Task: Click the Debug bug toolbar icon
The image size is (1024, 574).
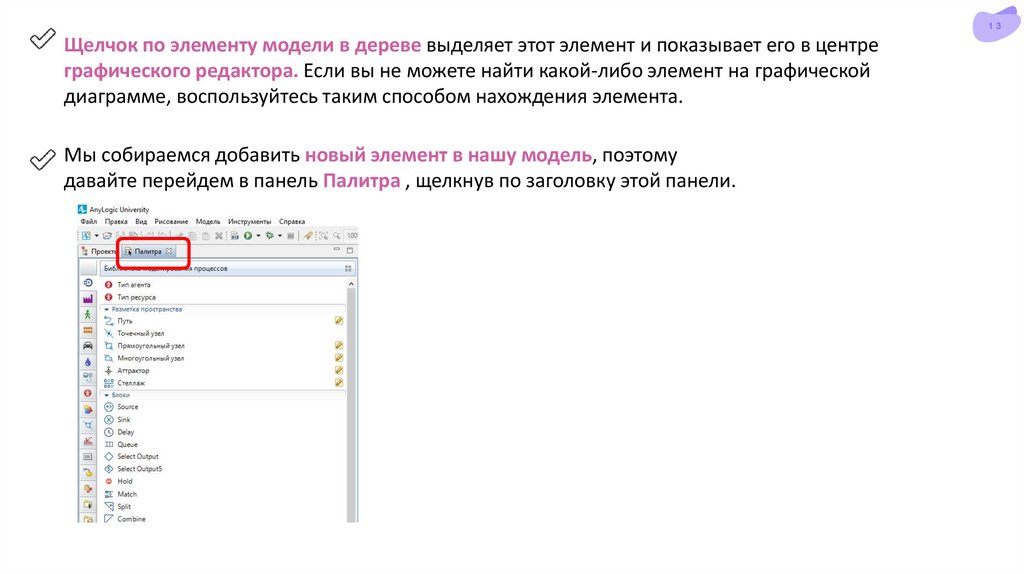Action: tap(270, 236)
